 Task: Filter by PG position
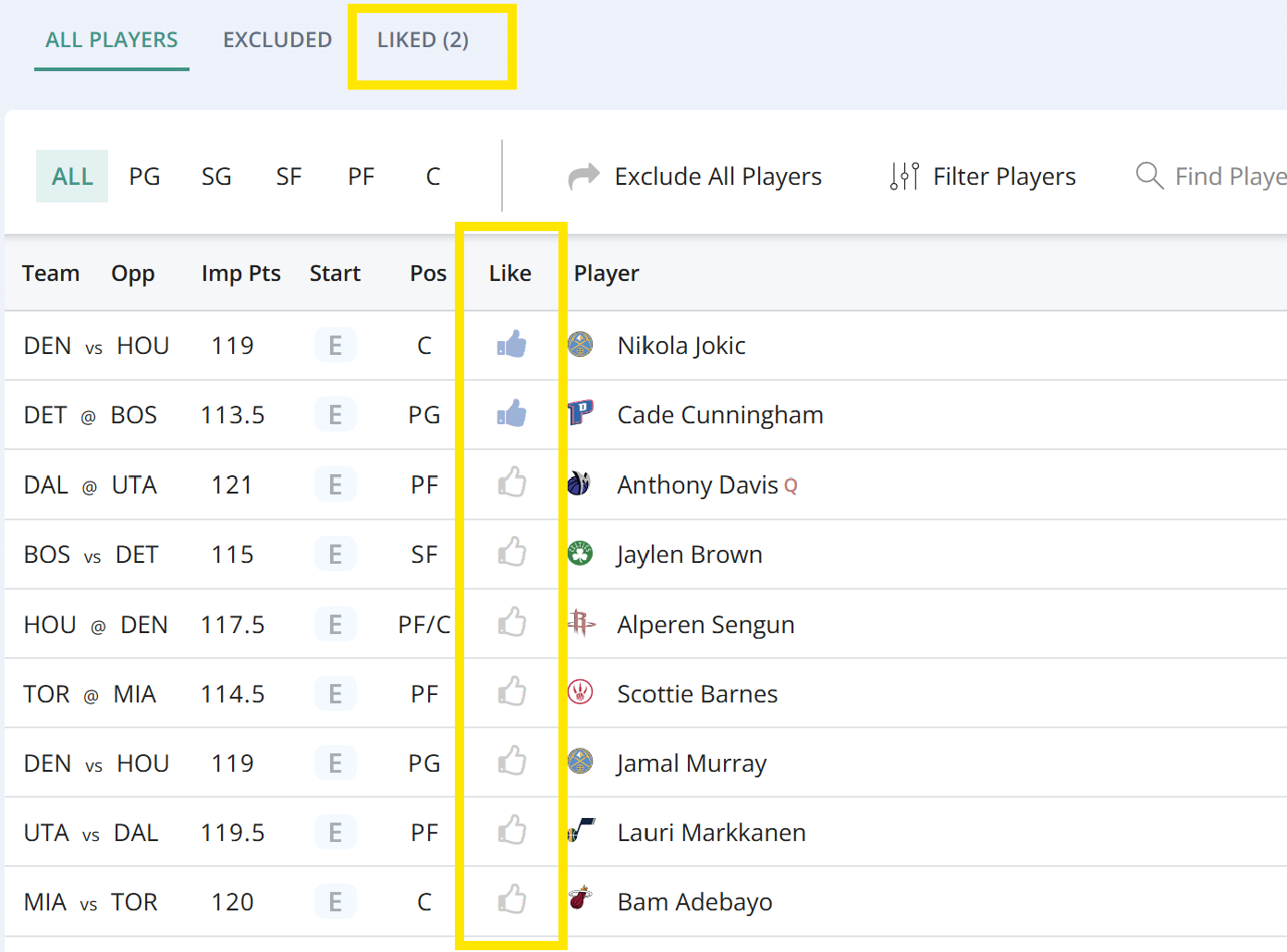coord(144,177)
